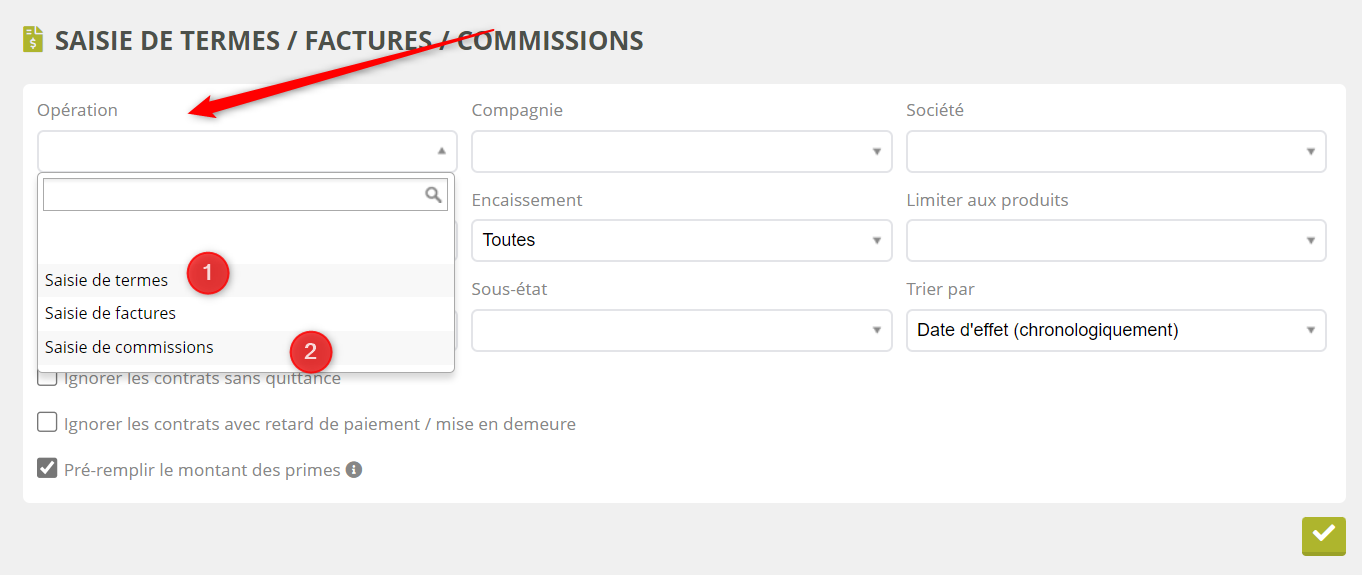Select 'Saisie de commissions' option
1362x575 pixels.
click(129, 347)
